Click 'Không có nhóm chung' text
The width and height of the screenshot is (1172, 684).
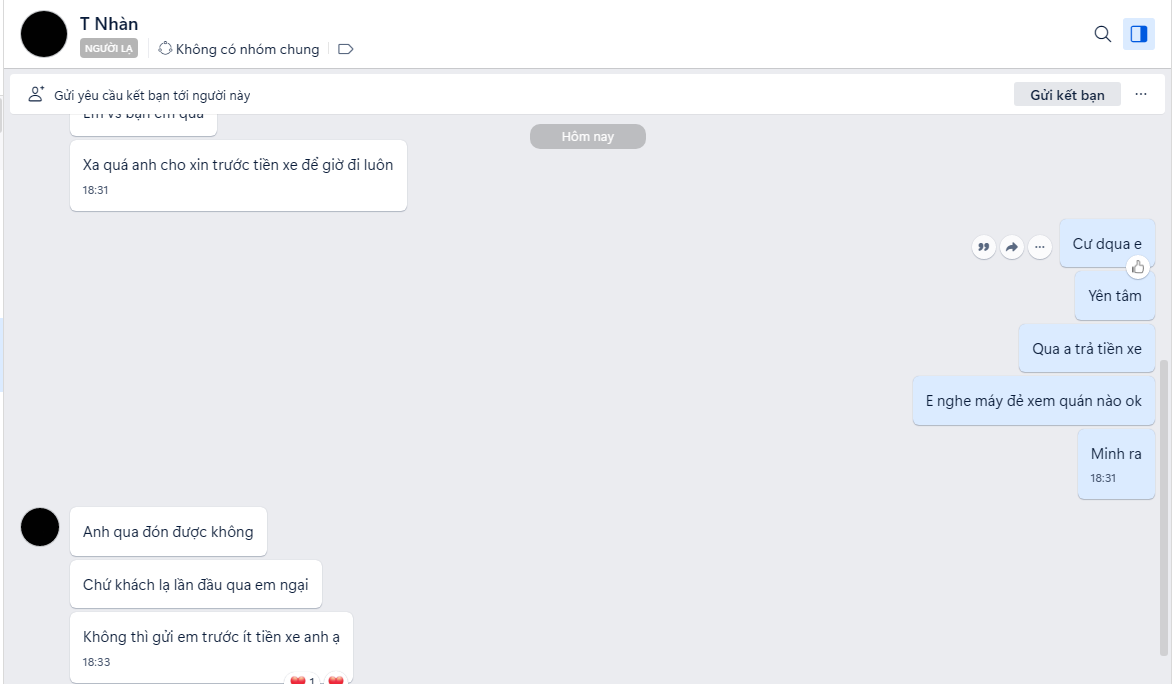pyautogui.click(x=247, y=49)
